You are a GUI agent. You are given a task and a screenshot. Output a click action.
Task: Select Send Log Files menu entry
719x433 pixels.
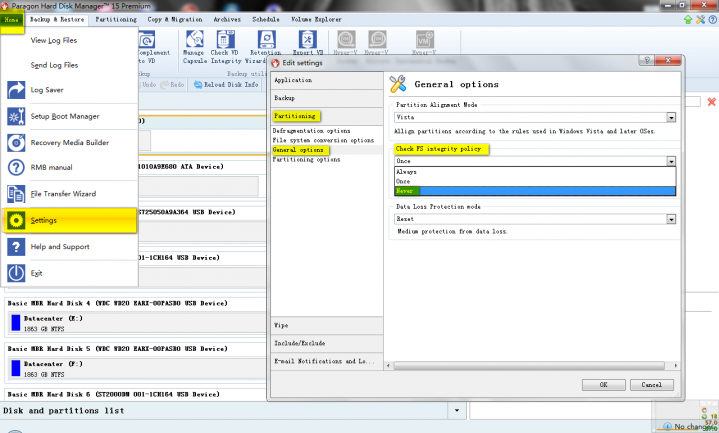pyautogui.click(x=54, y=65)
